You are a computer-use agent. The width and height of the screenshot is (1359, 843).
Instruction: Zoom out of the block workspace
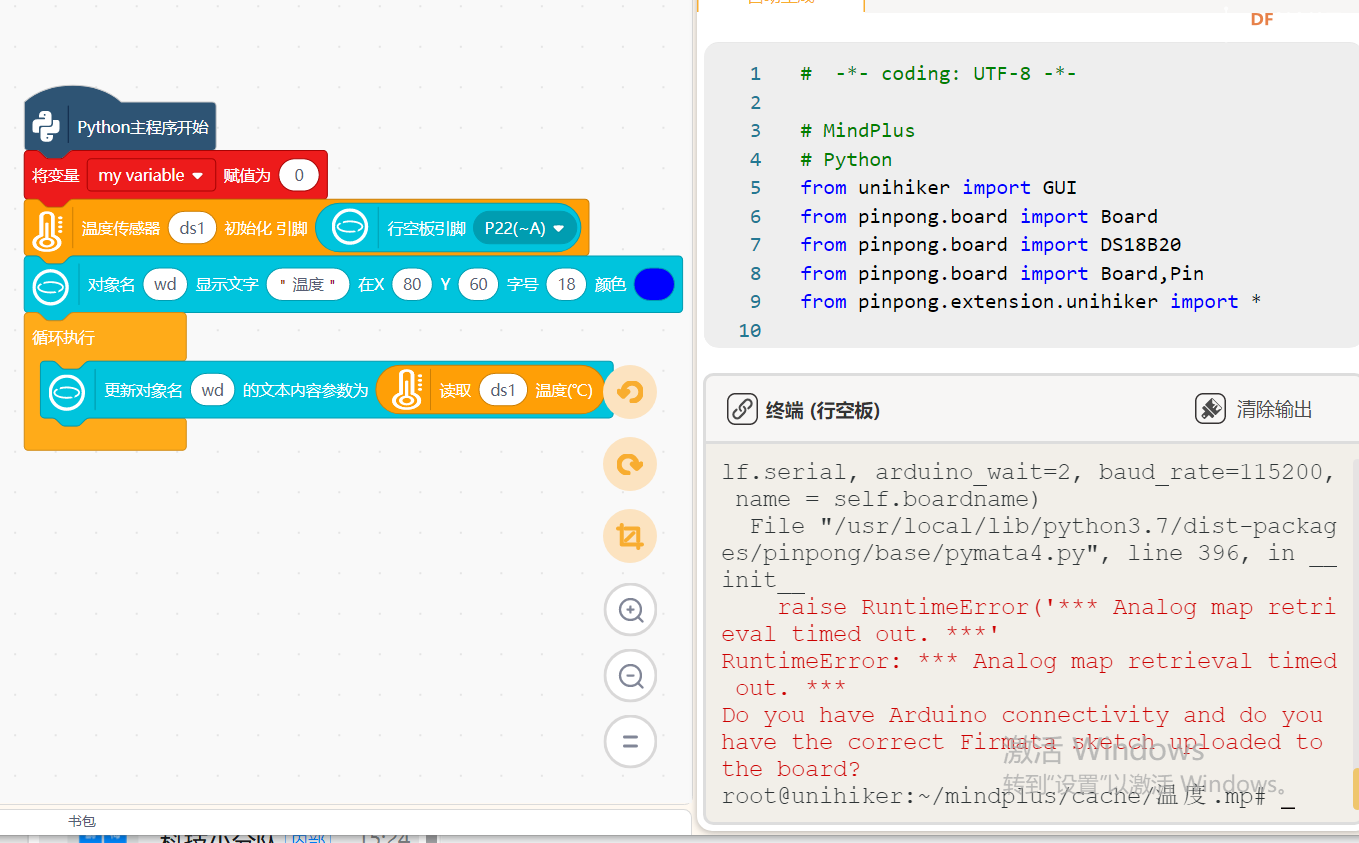coord(630,676)
